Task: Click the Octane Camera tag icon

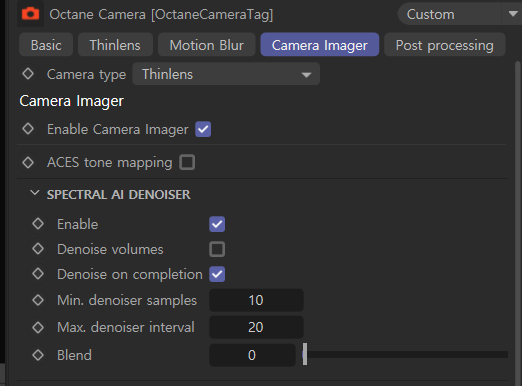Action: click(30, 14)
